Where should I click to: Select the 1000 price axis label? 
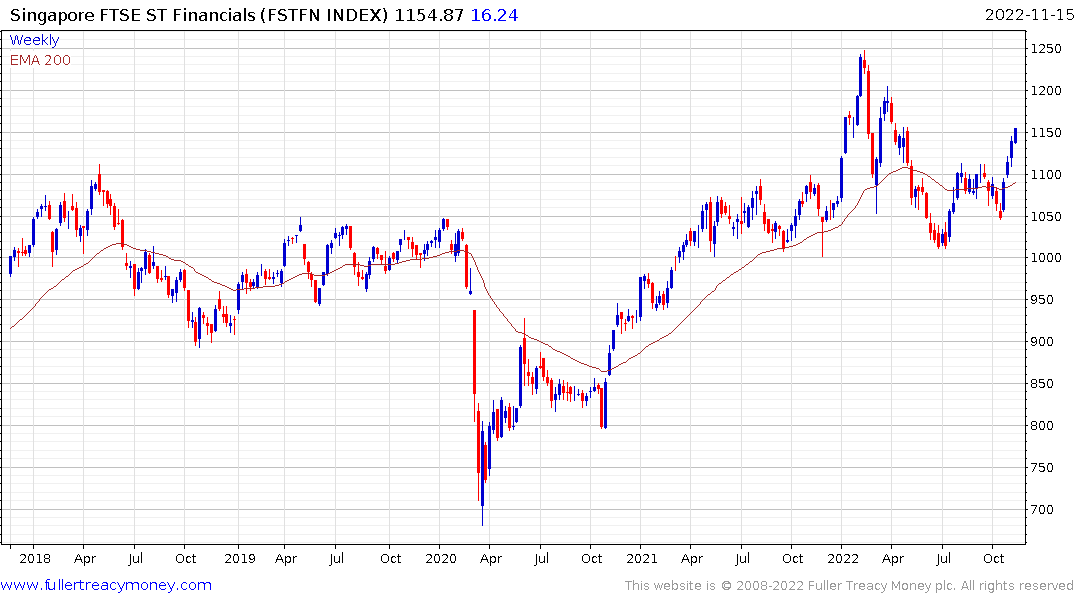pyautogui.click(x=1046, y=258)
